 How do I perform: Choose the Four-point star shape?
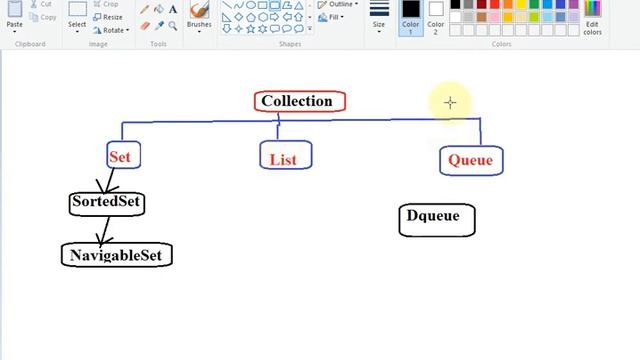(239, 29)
